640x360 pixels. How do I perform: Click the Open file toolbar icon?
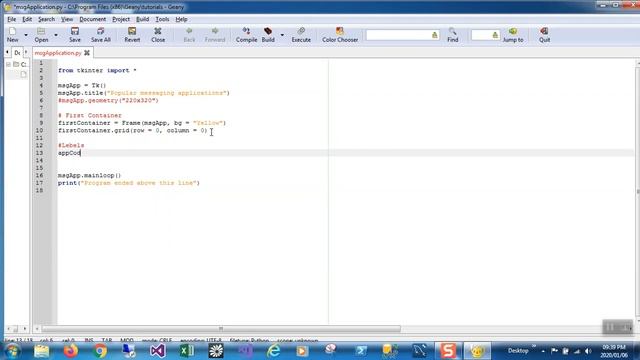point(41,35)
